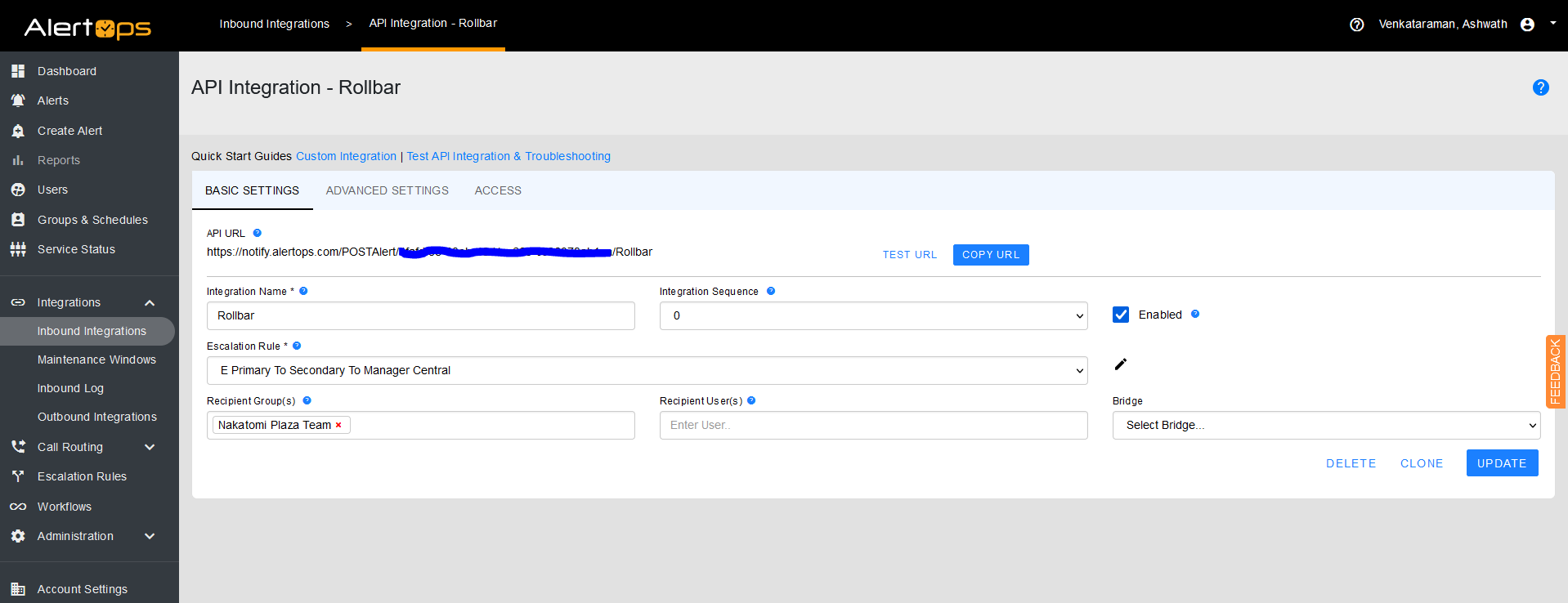1568x603 pixels.
Task: Switch to the Advanced Settings tab
Action: pos(387,190)
